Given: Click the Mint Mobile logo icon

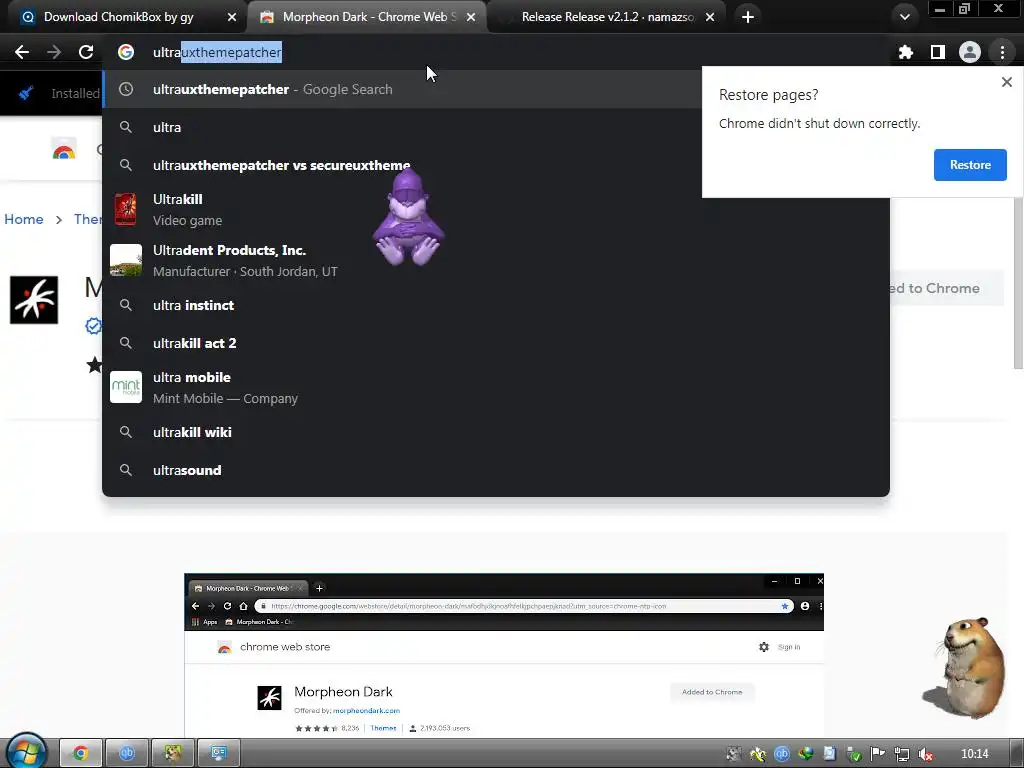Looking at the screenshot, I should pos(125,387).
